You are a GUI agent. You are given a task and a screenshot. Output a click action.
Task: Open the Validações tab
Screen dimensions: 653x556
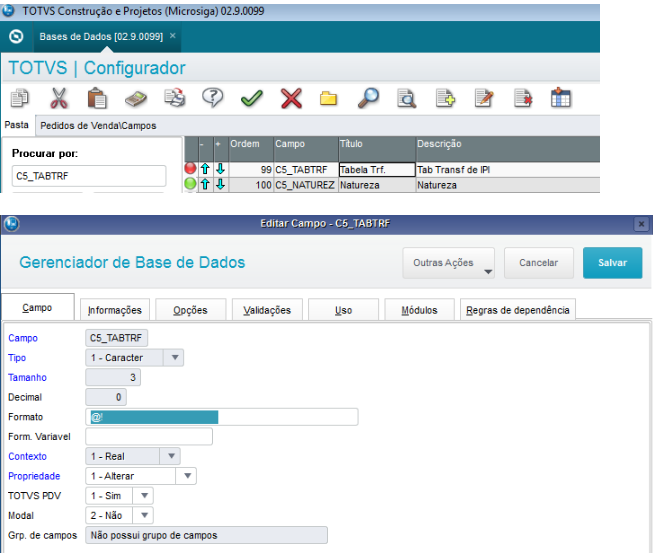click(267, 310)
